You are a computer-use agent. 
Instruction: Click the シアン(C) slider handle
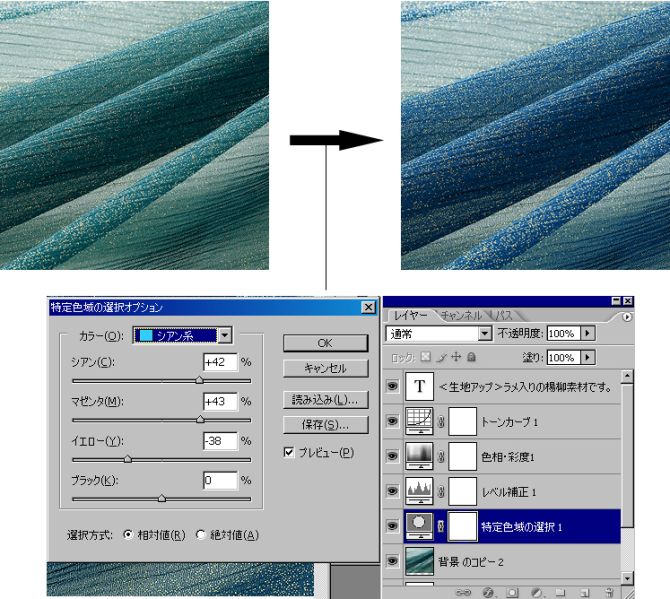pos(199,380)
